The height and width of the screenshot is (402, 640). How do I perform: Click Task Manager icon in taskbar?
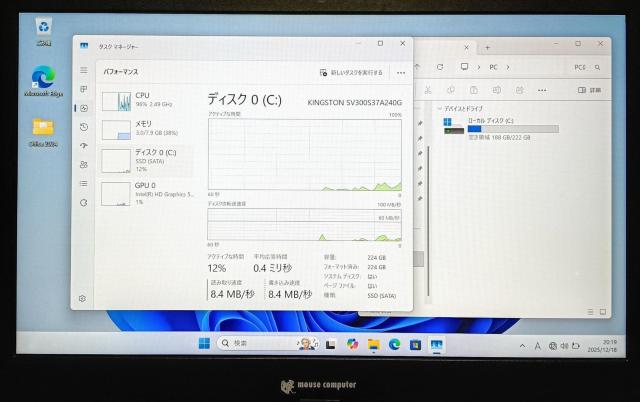436,345
